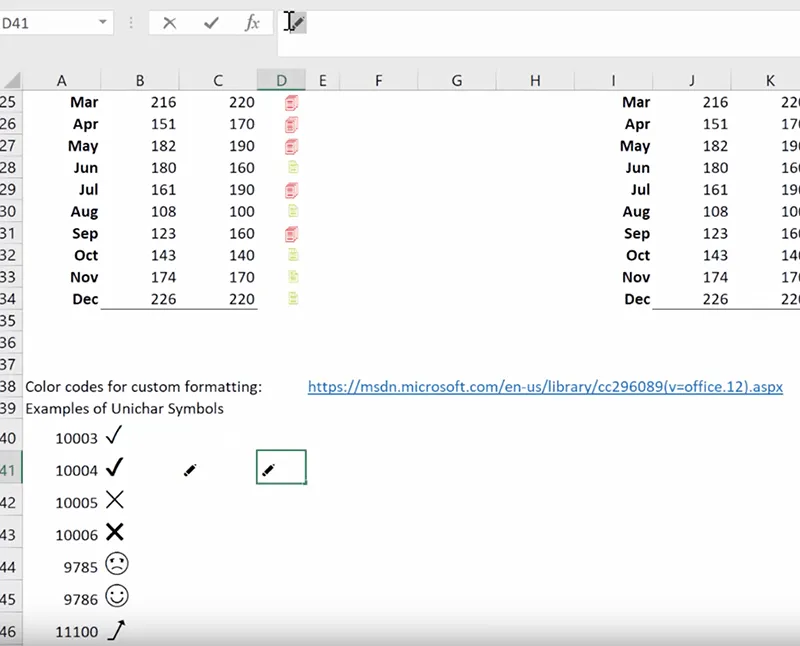Select the heavy X symbol beside 10006
This screenshot has height=646, width=800.
(x=115, y=532)
